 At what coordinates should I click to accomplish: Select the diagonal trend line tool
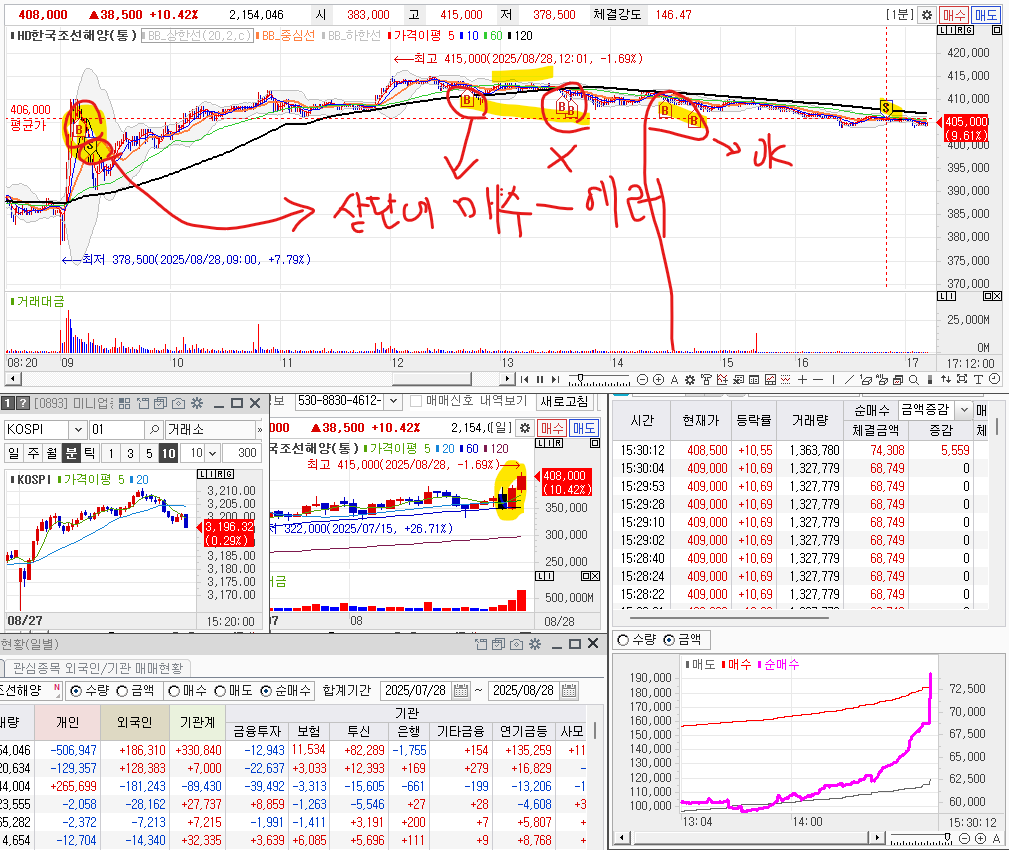[x=849, y=380]
